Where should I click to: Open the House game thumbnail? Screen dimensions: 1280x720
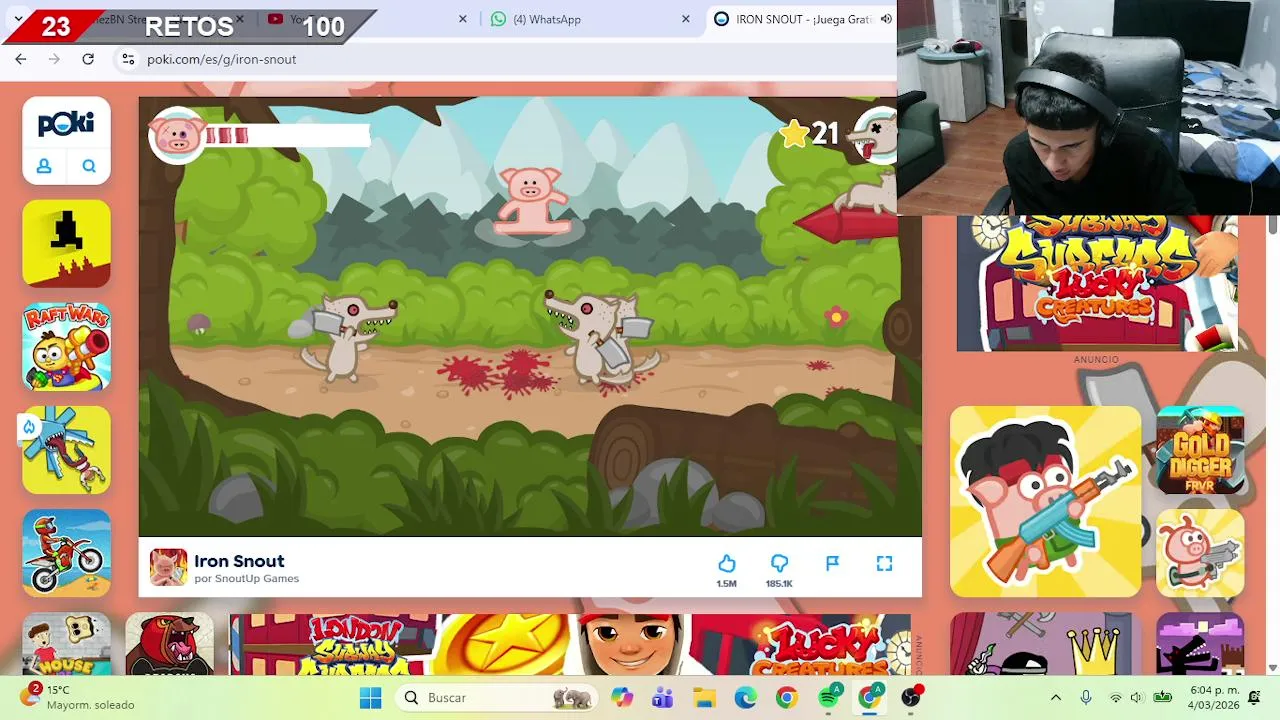click(x=67, y=644)
